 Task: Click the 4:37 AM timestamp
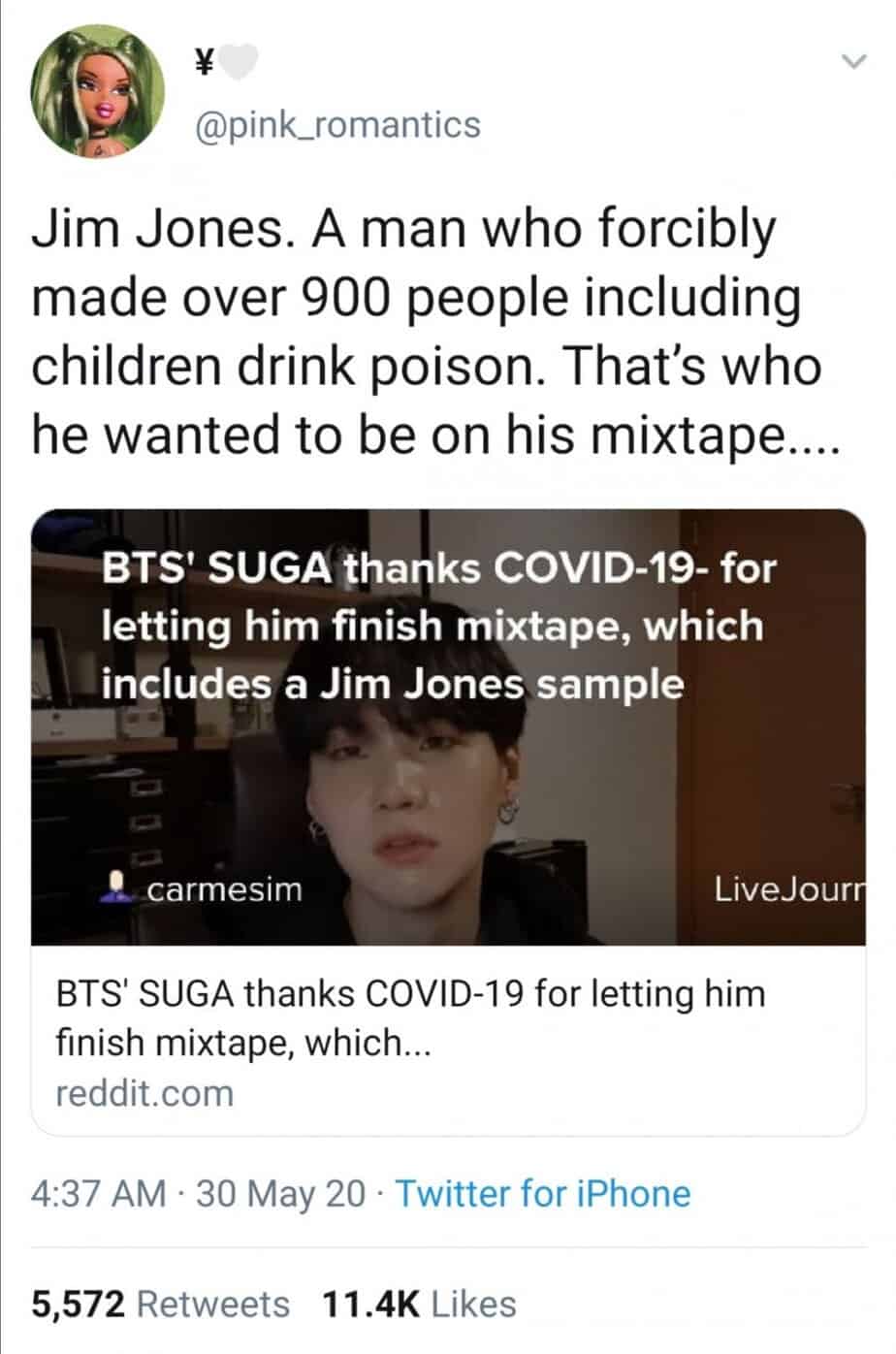(99, 1193)
